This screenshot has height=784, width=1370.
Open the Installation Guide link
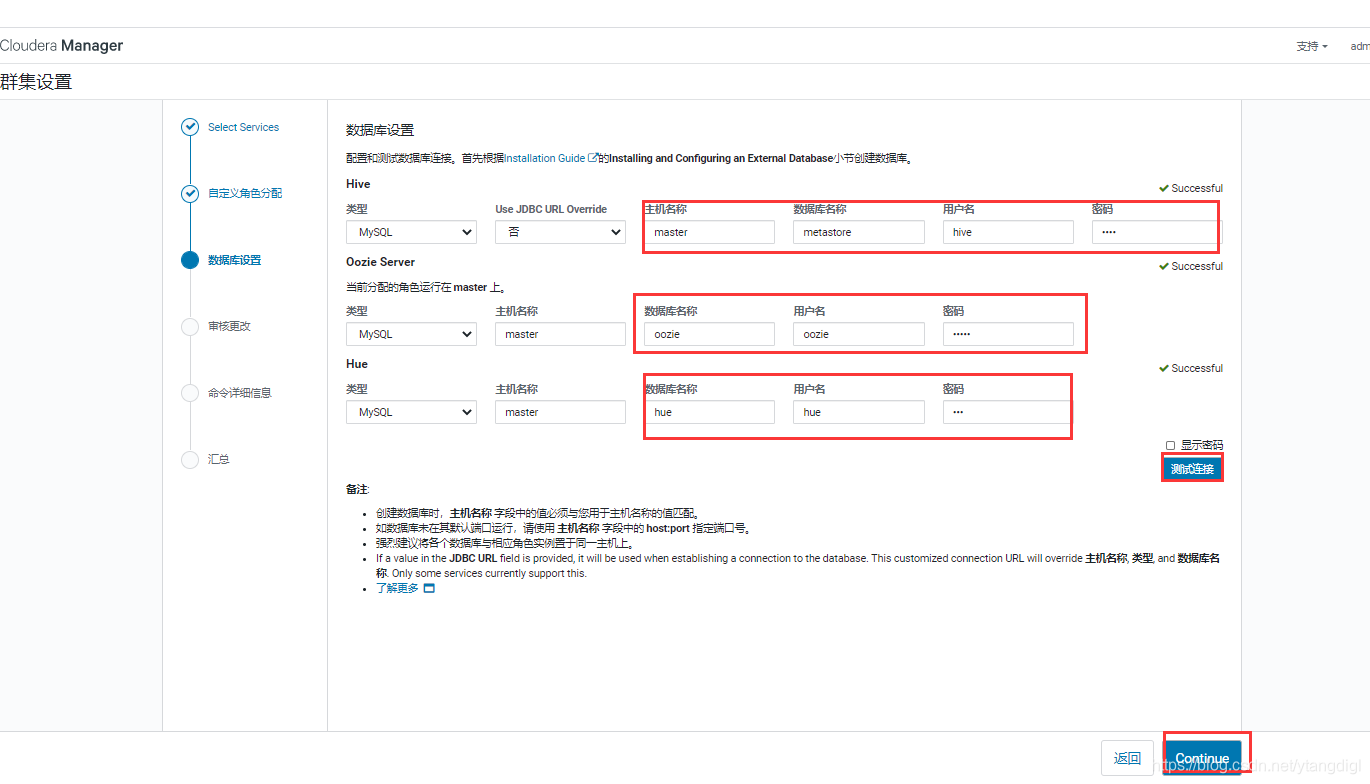pos(545,158)
